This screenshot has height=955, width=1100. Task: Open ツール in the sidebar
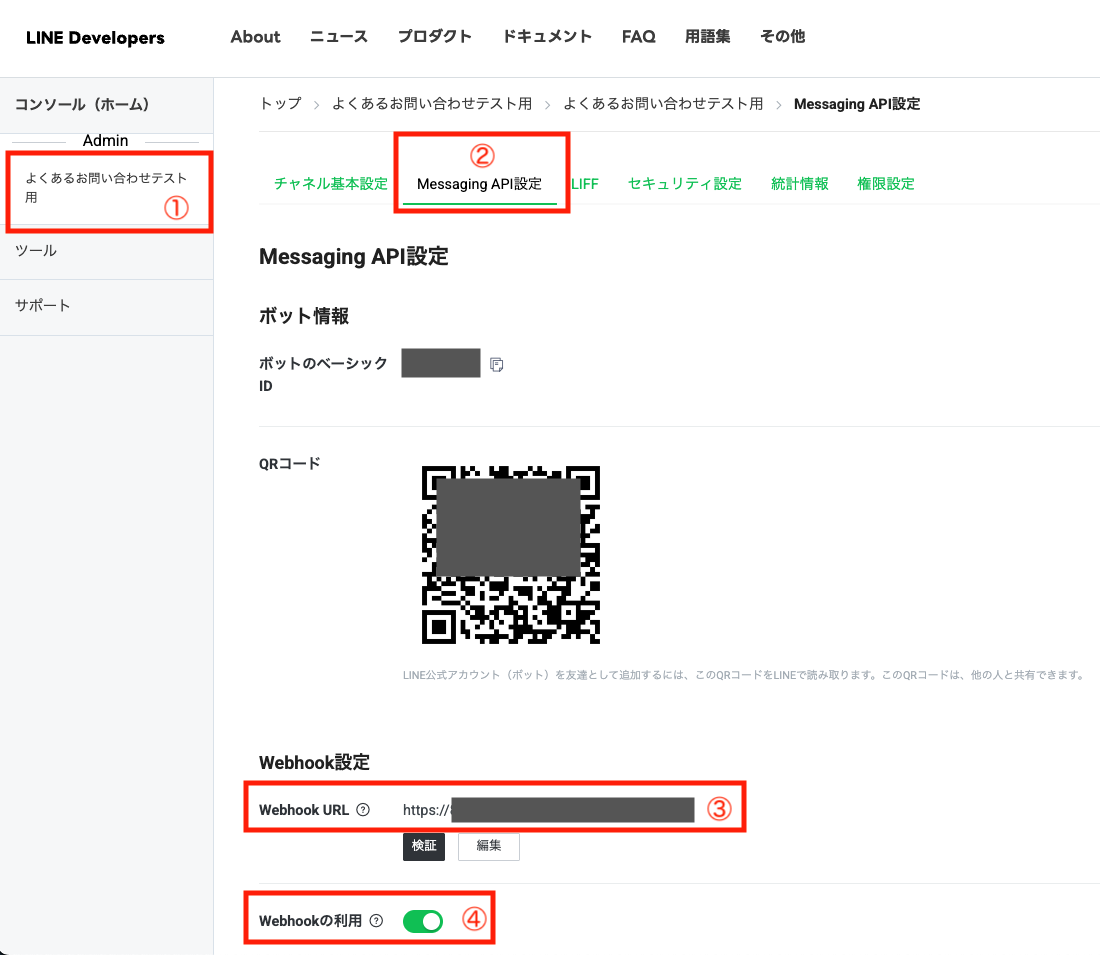click(x=36, y=251)
